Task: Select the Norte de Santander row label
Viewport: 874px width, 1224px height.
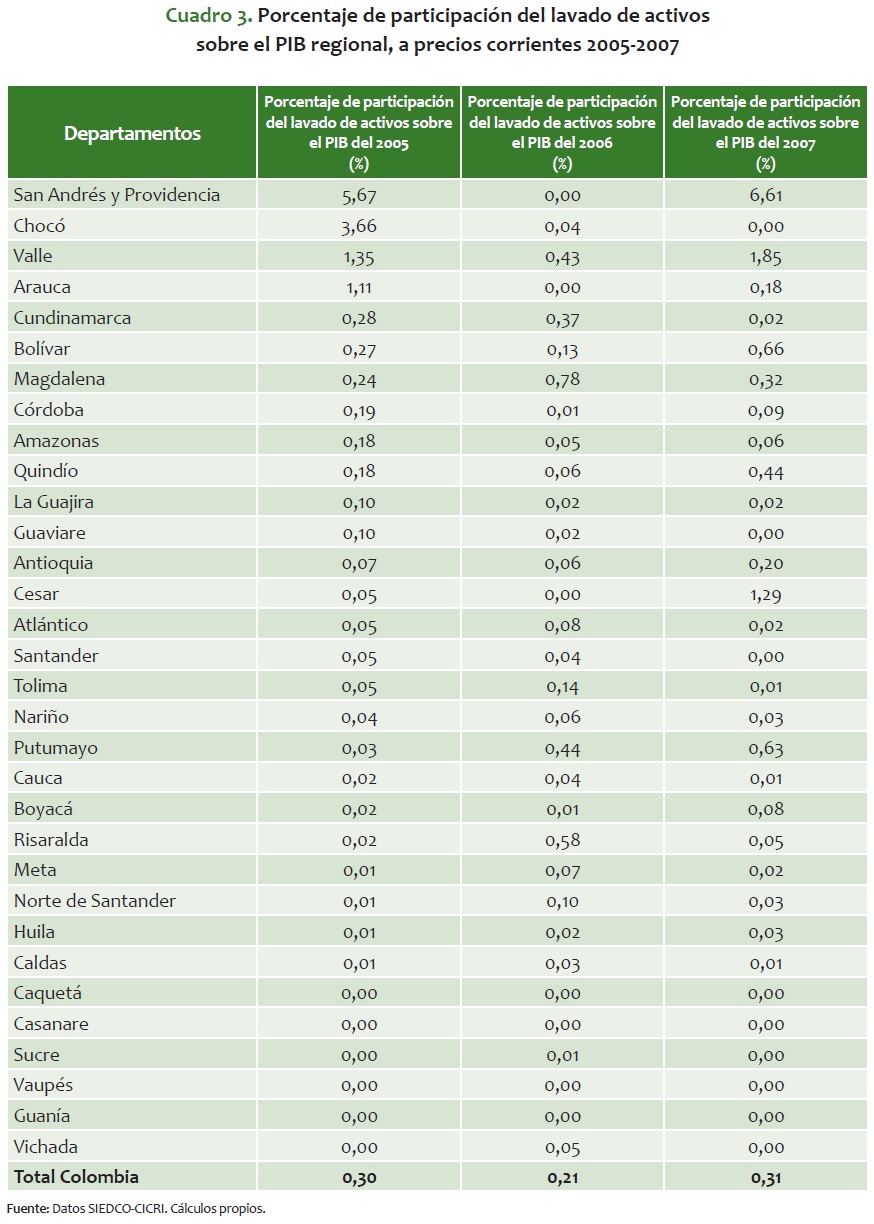Action: click(95, 901)
